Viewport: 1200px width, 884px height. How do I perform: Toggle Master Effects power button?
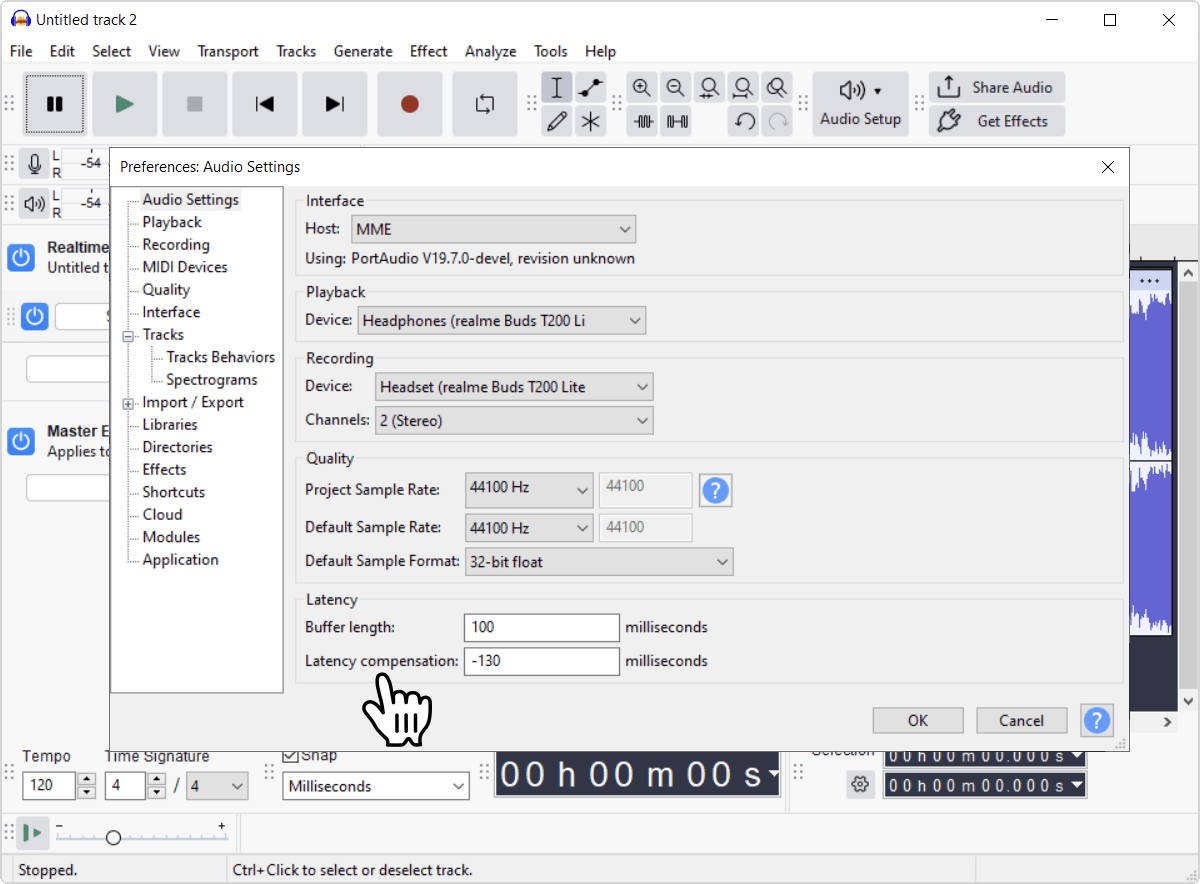click(21, 441)
